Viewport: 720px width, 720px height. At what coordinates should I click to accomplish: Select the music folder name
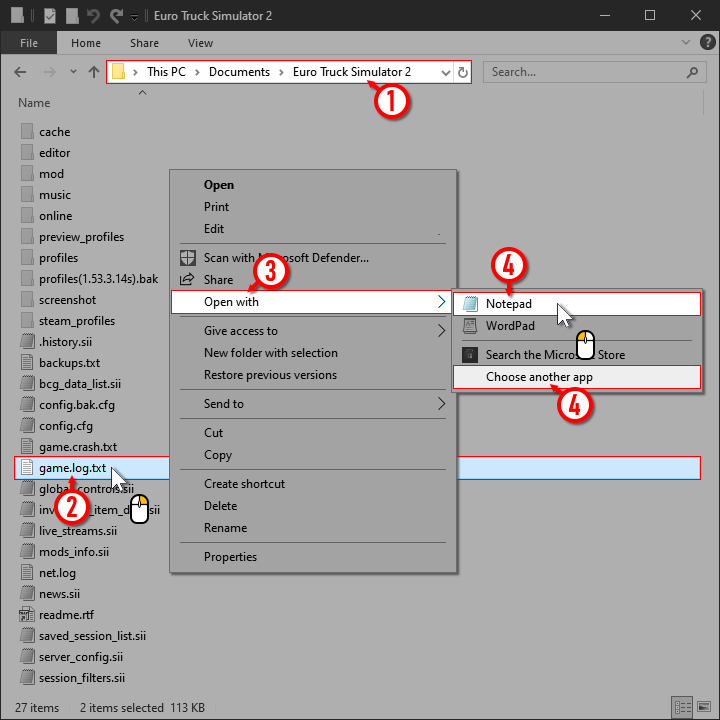(55, 195)
